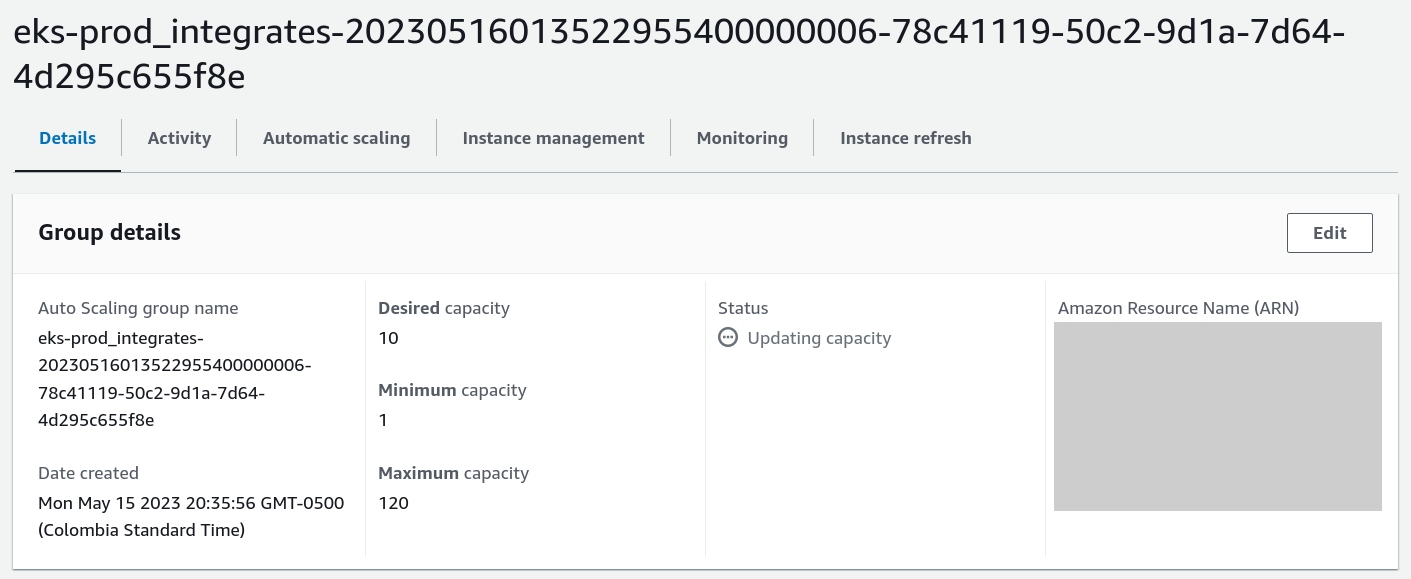The image size is (1411, 579).
Task: Go to the Monitoring tab
Action: point(742,138)
